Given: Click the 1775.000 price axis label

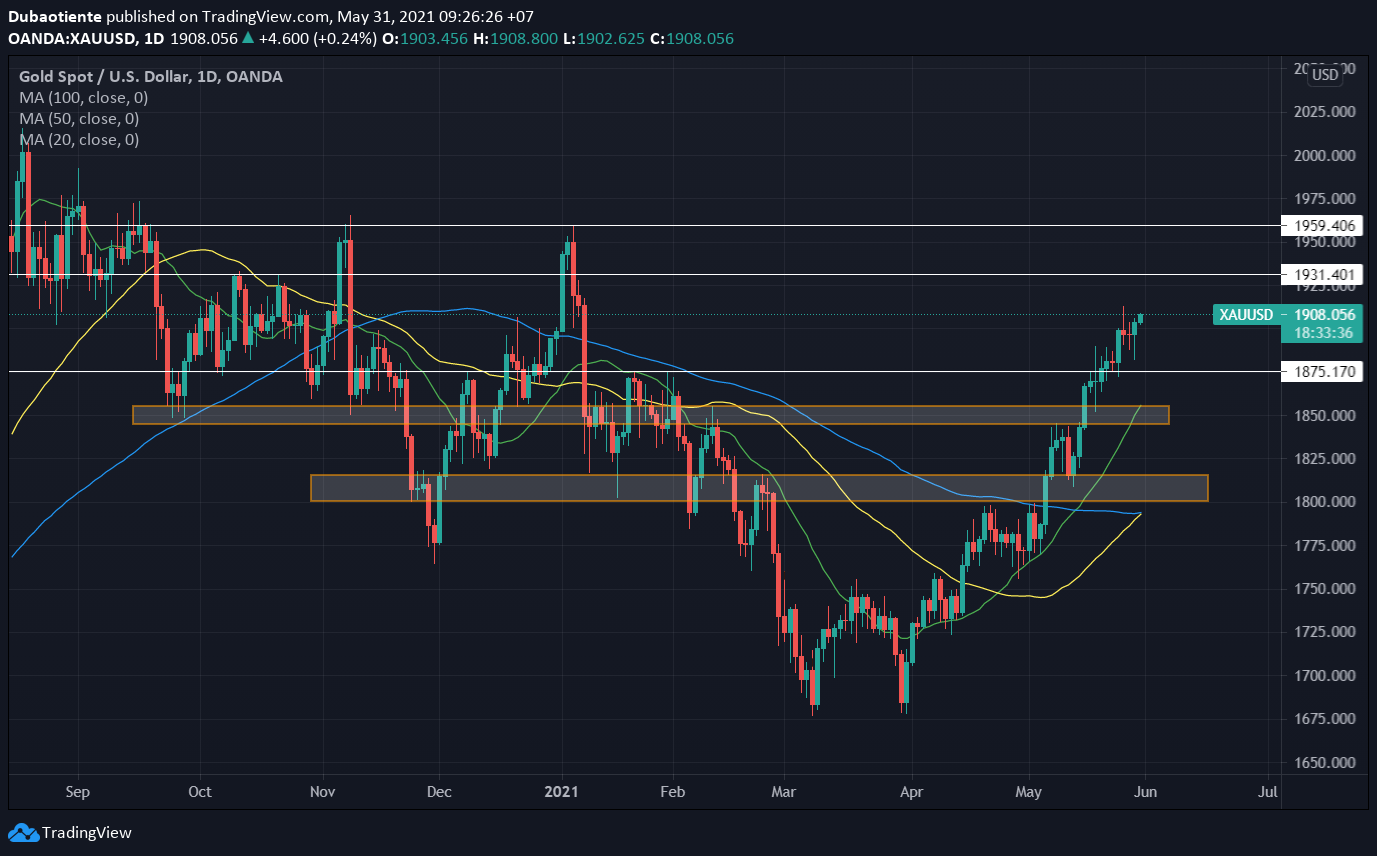Looking at the screenshot, I should [x=1323, y=546].
